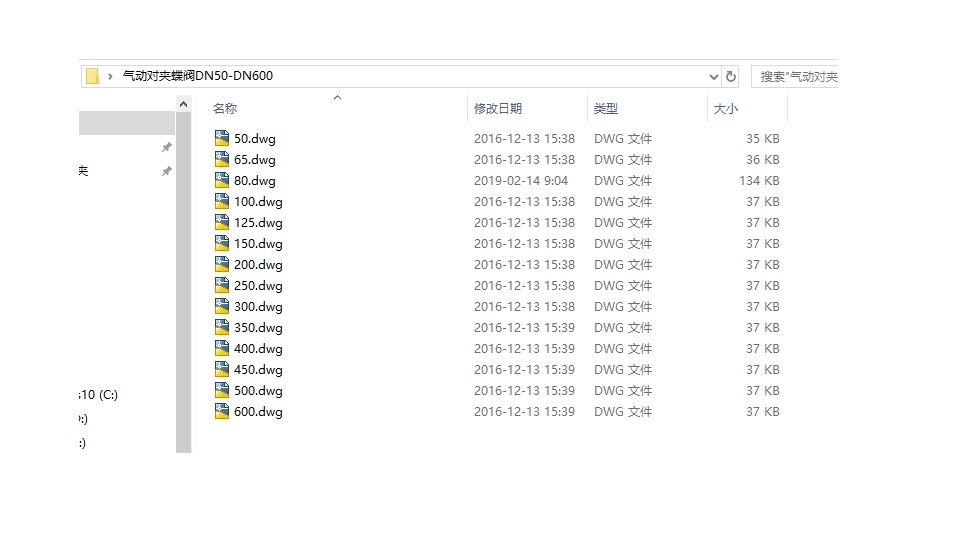
Task: Click the modified date of 50.dwg
Action: click(x=524, y=138)
